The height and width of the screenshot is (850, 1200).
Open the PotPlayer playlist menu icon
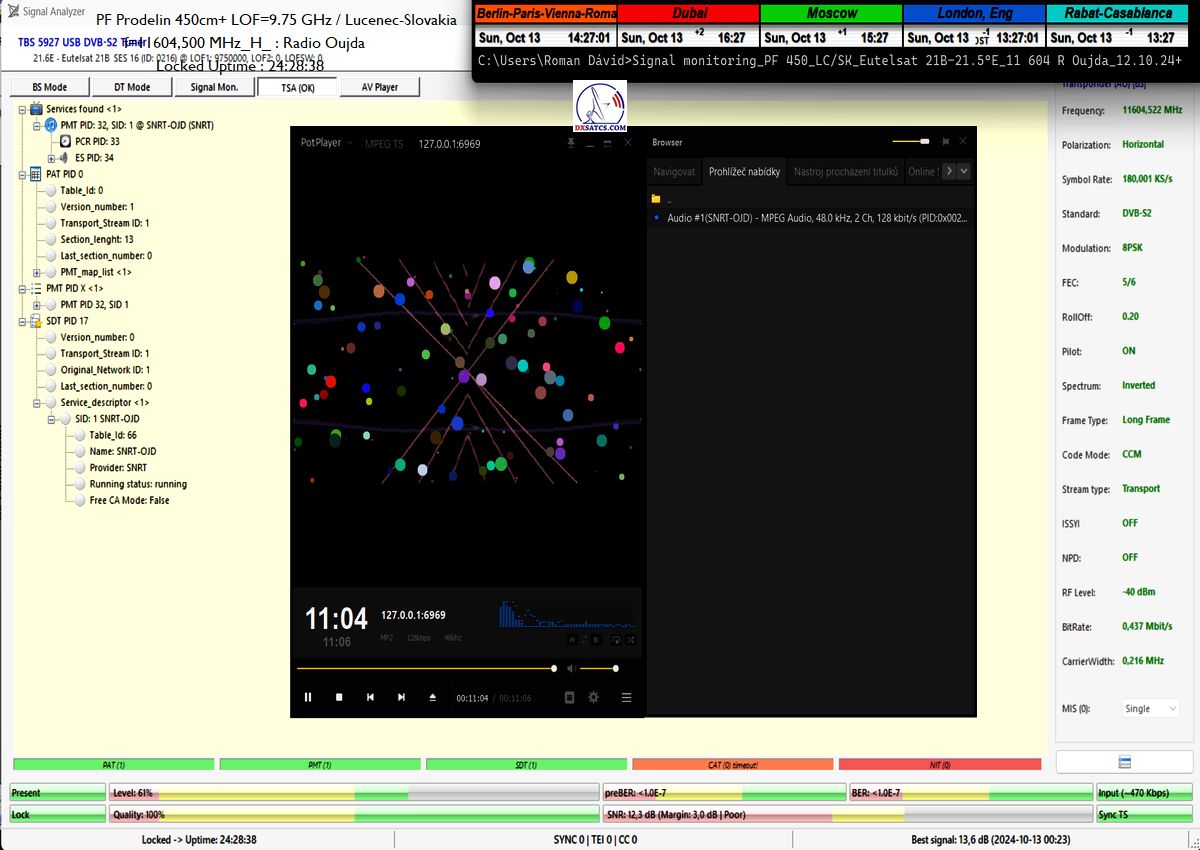(x=627, y=697)
